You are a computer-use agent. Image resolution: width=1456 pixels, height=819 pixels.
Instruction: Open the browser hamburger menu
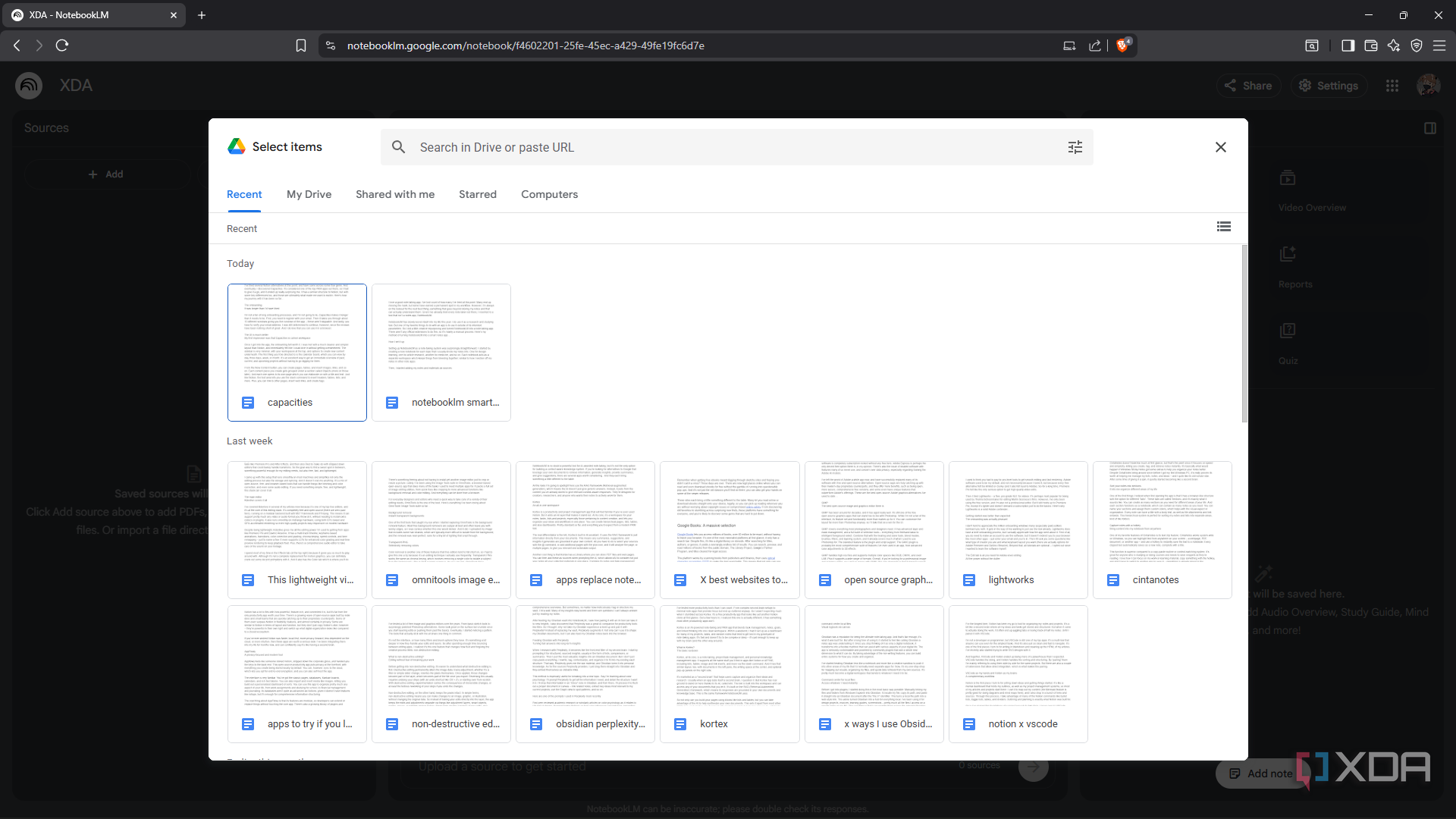pos(1439,45)
